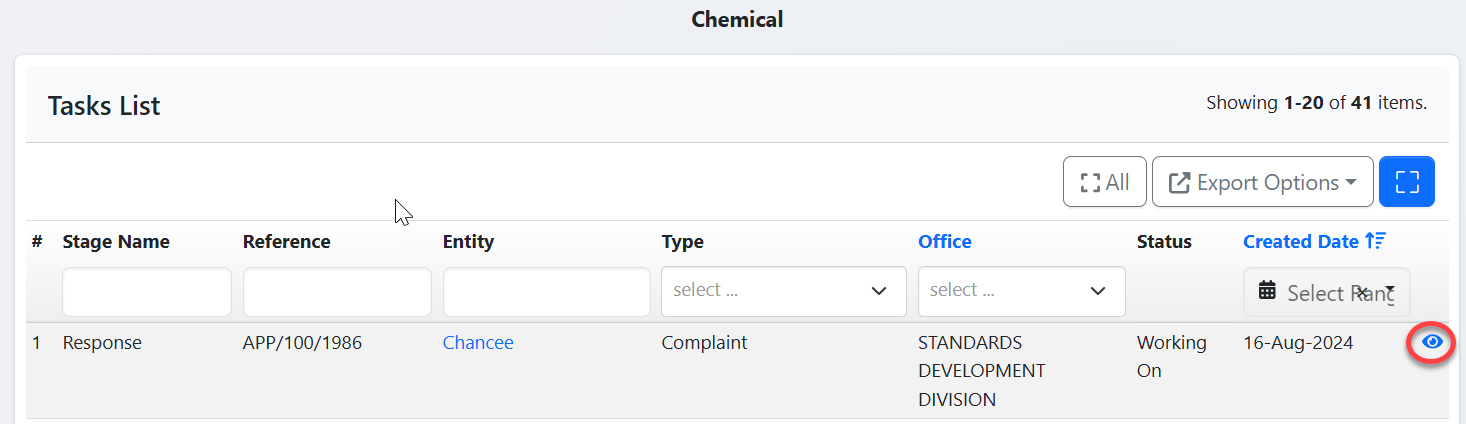Toggle fullscreen with the blue expand button
This screenshot has width=1466, height=424.
click(1406, 182)
